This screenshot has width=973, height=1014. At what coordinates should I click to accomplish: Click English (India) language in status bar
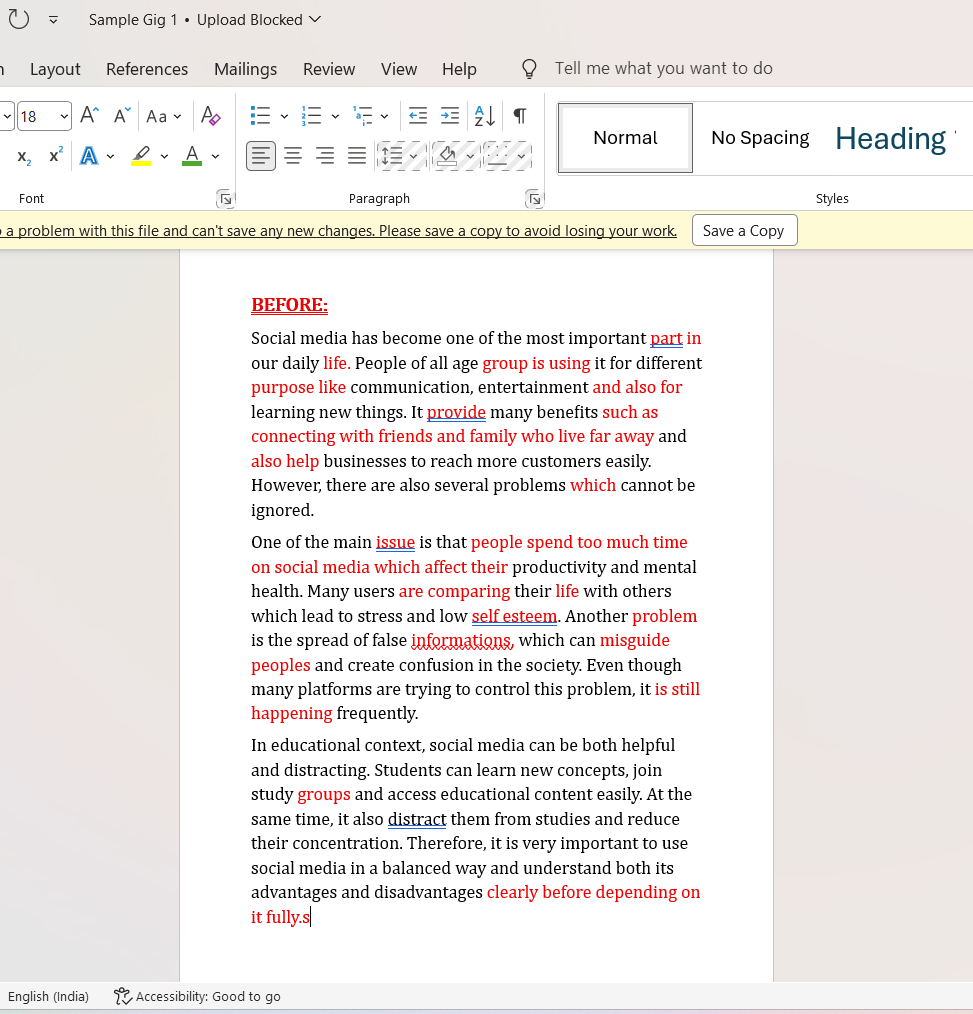48,997
